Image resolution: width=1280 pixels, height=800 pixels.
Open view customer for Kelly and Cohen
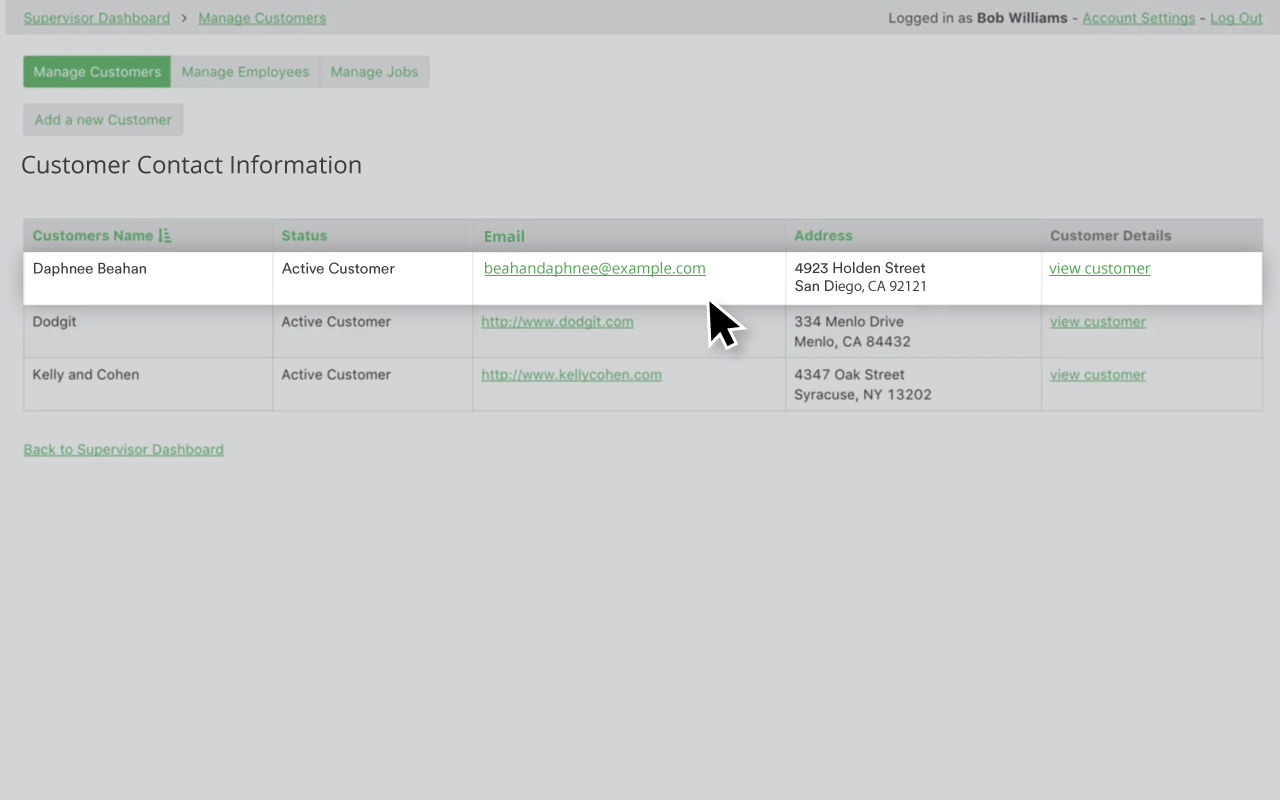point(1097,375)
